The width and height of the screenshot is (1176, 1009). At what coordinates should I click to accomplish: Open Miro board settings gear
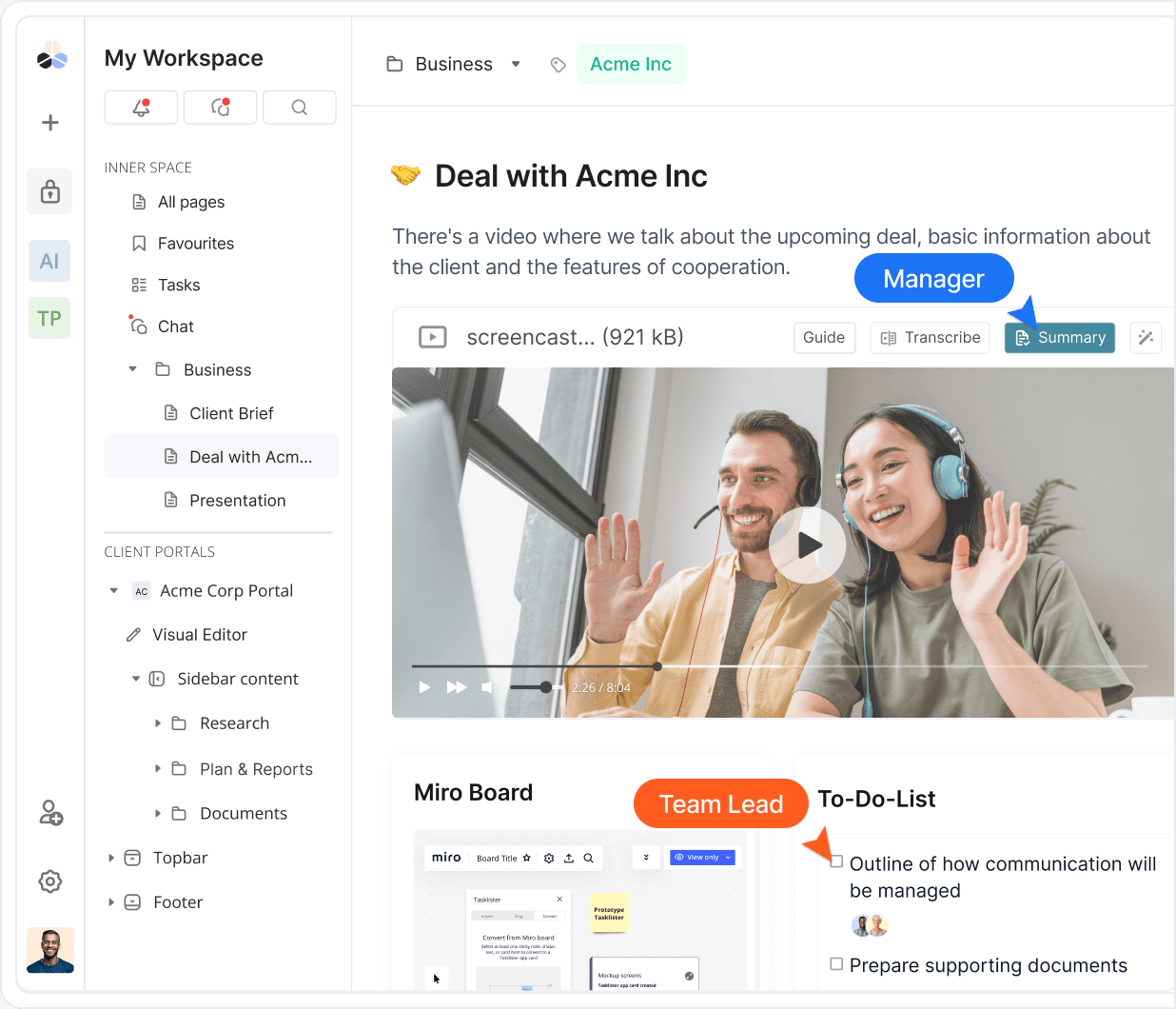tap(549, 858)
